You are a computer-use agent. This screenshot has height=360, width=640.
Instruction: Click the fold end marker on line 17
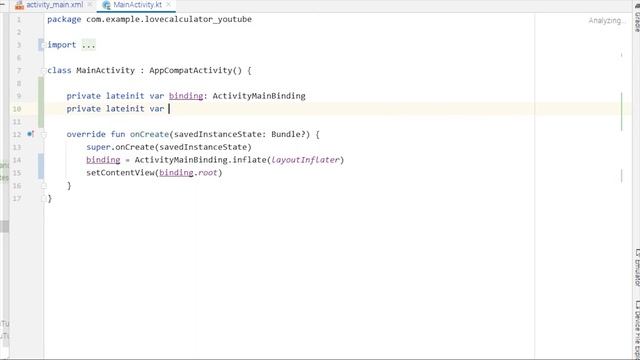pos(44,199)
